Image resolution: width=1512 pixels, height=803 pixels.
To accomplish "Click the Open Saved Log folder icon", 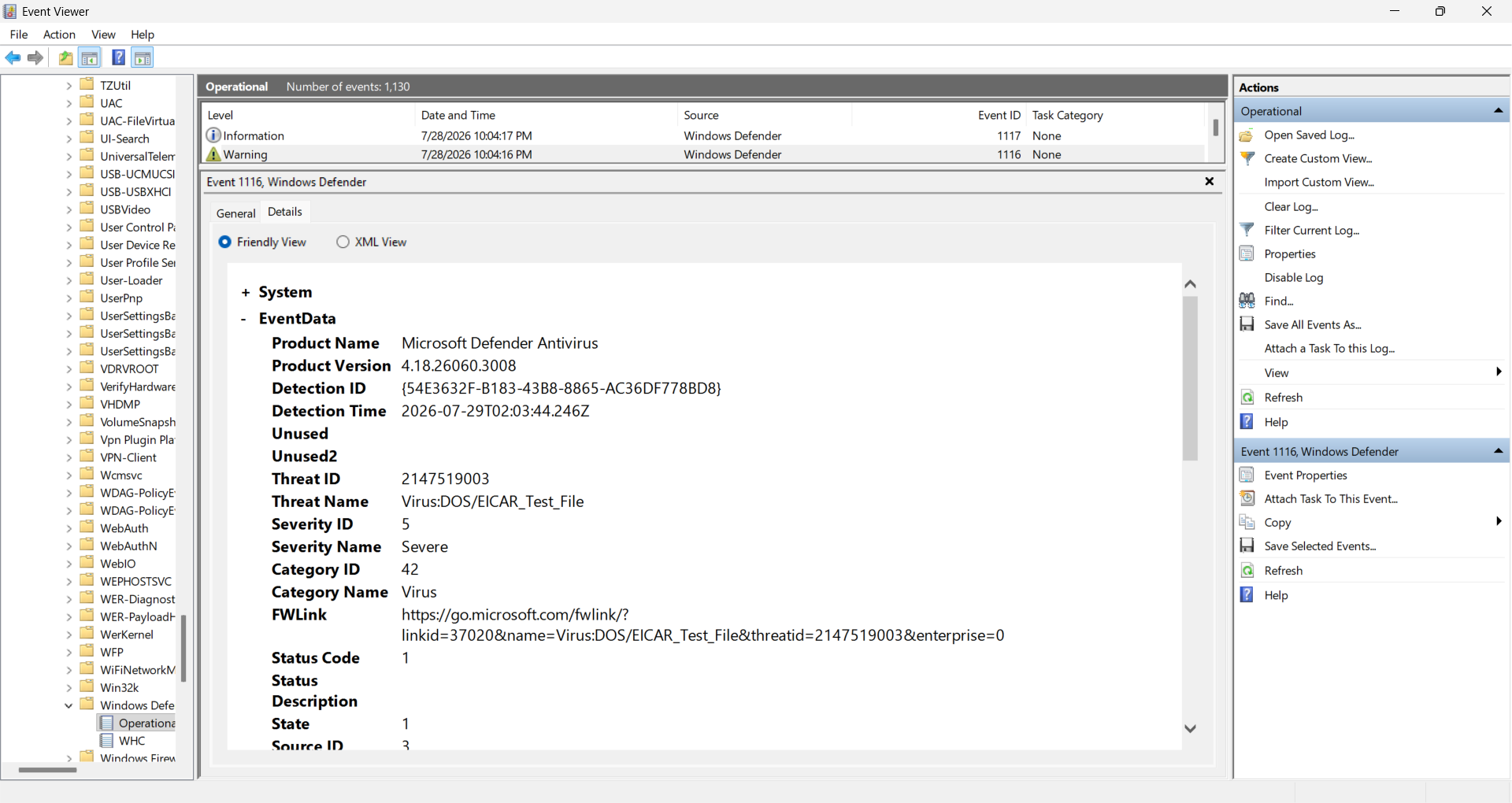I will (1247, 135).
